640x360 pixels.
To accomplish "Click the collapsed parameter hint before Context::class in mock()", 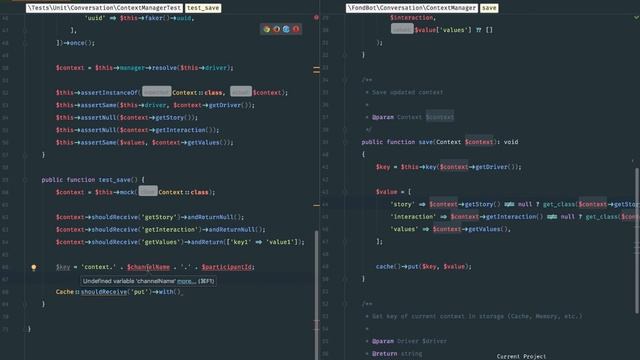I will click(x=148, y=191).
